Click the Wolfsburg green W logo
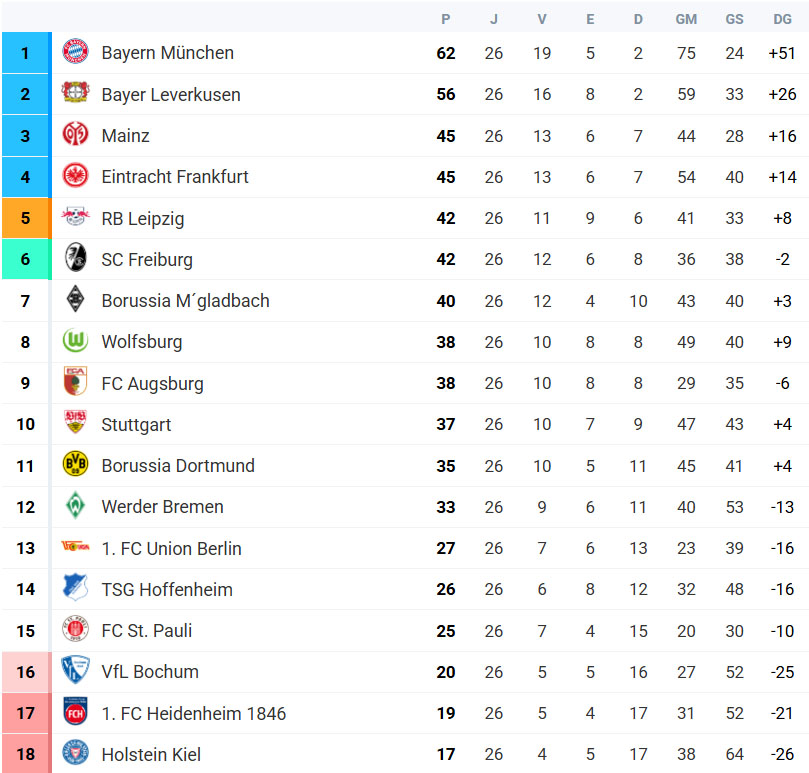This screenshot has height=773, width=809. (x=75, y=341)
